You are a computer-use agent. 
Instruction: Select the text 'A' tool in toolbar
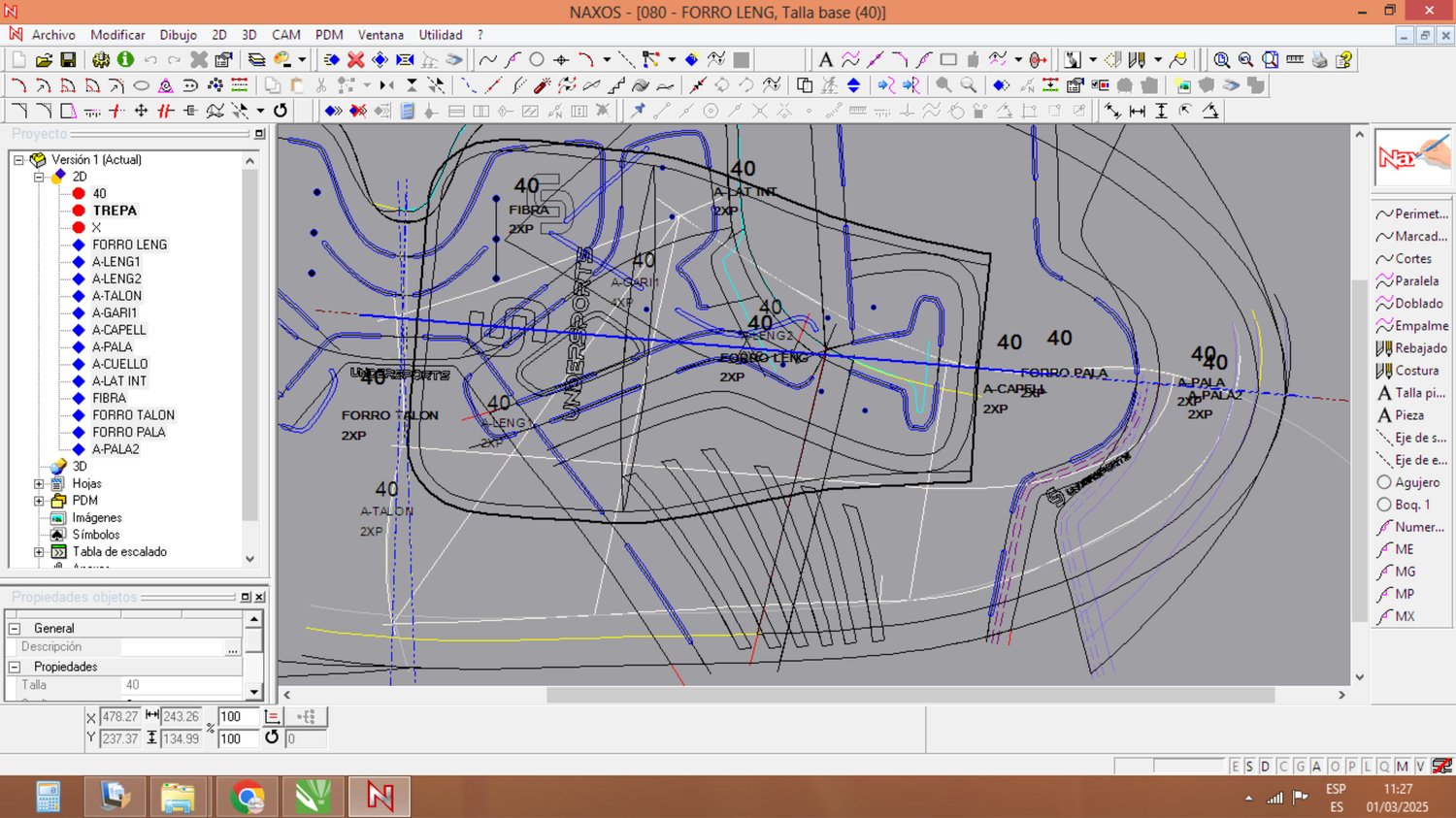(x=825, y=60)
